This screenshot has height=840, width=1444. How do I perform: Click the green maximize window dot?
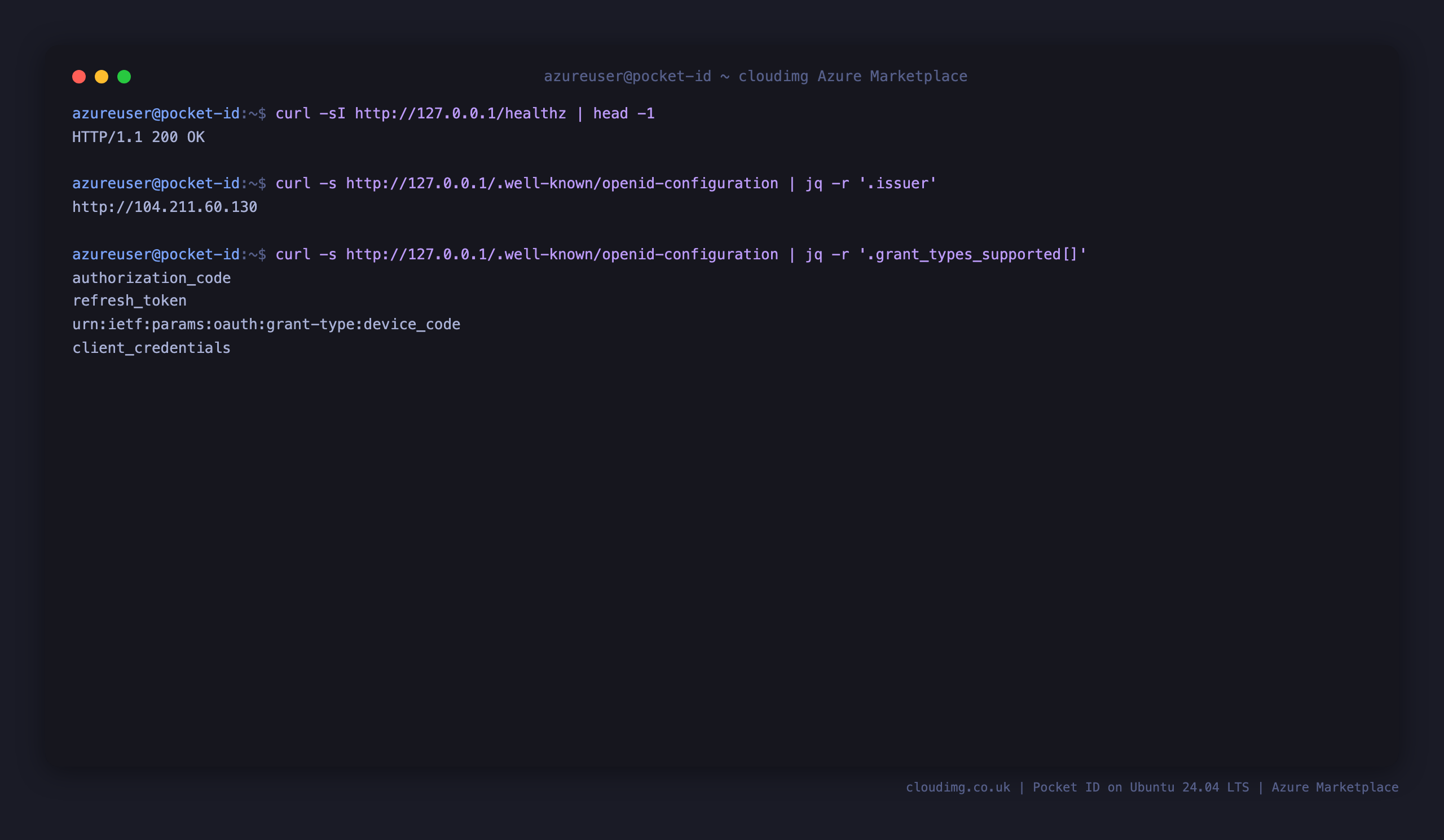124,77
